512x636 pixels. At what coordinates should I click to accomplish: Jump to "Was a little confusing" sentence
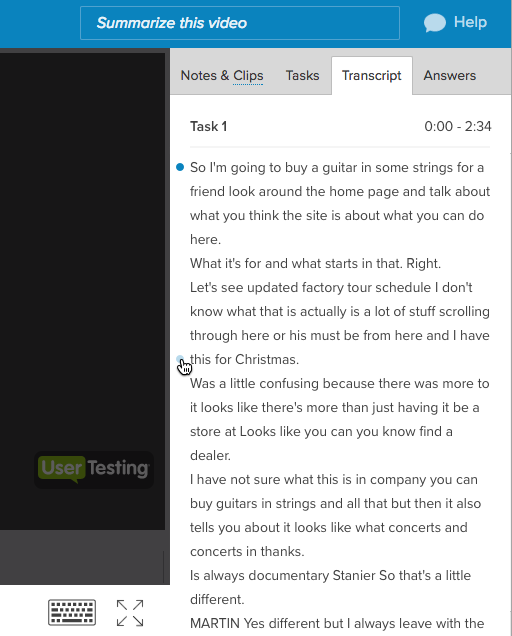340,419
